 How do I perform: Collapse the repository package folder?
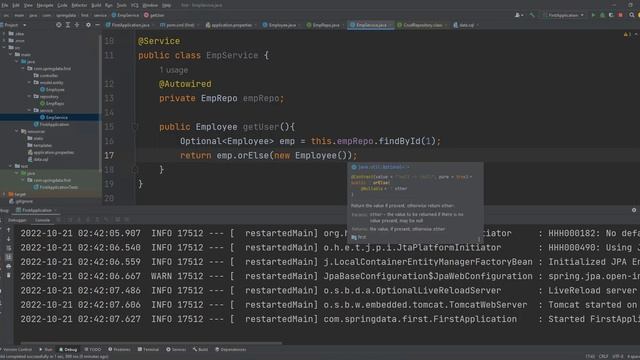[29, 96]
